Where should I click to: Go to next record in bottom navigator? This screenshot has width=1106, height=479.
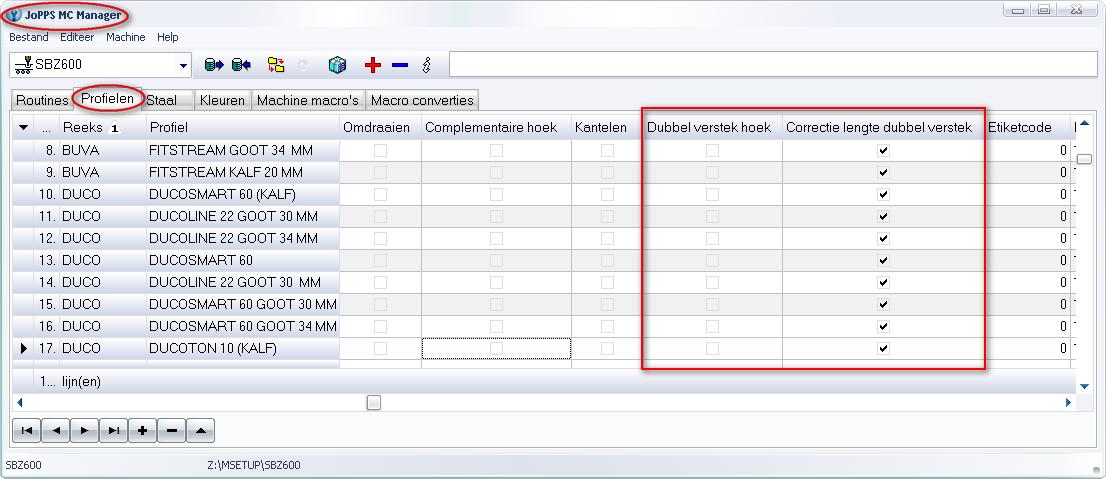click(x=85, y=430)
